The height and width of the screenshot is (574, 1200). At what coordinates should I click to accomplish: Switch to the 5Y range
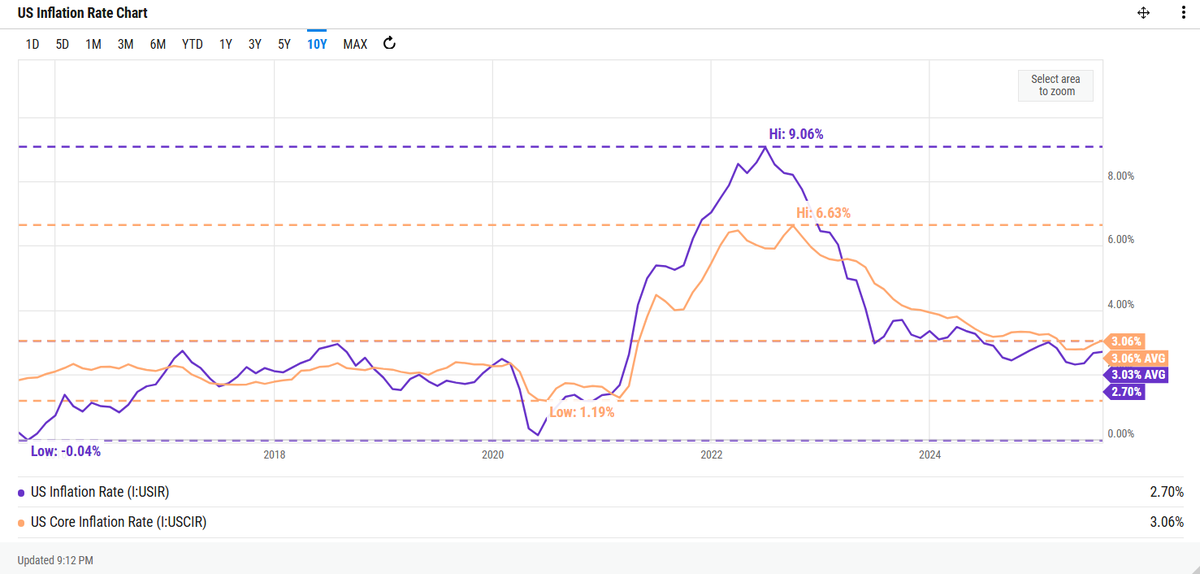coord(284,44)
